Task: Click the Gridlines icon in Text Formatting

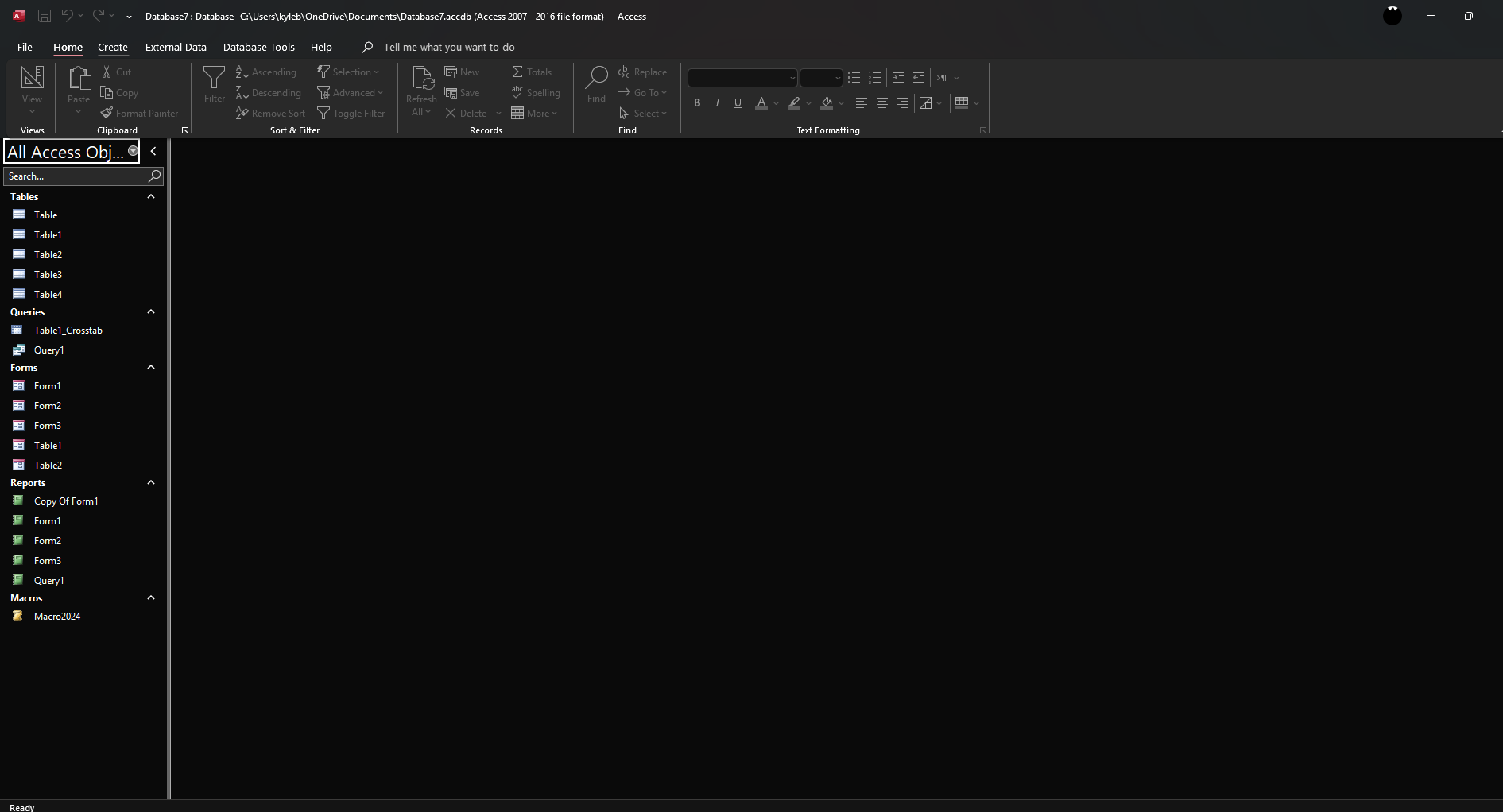Action: (x=962, y=102)
